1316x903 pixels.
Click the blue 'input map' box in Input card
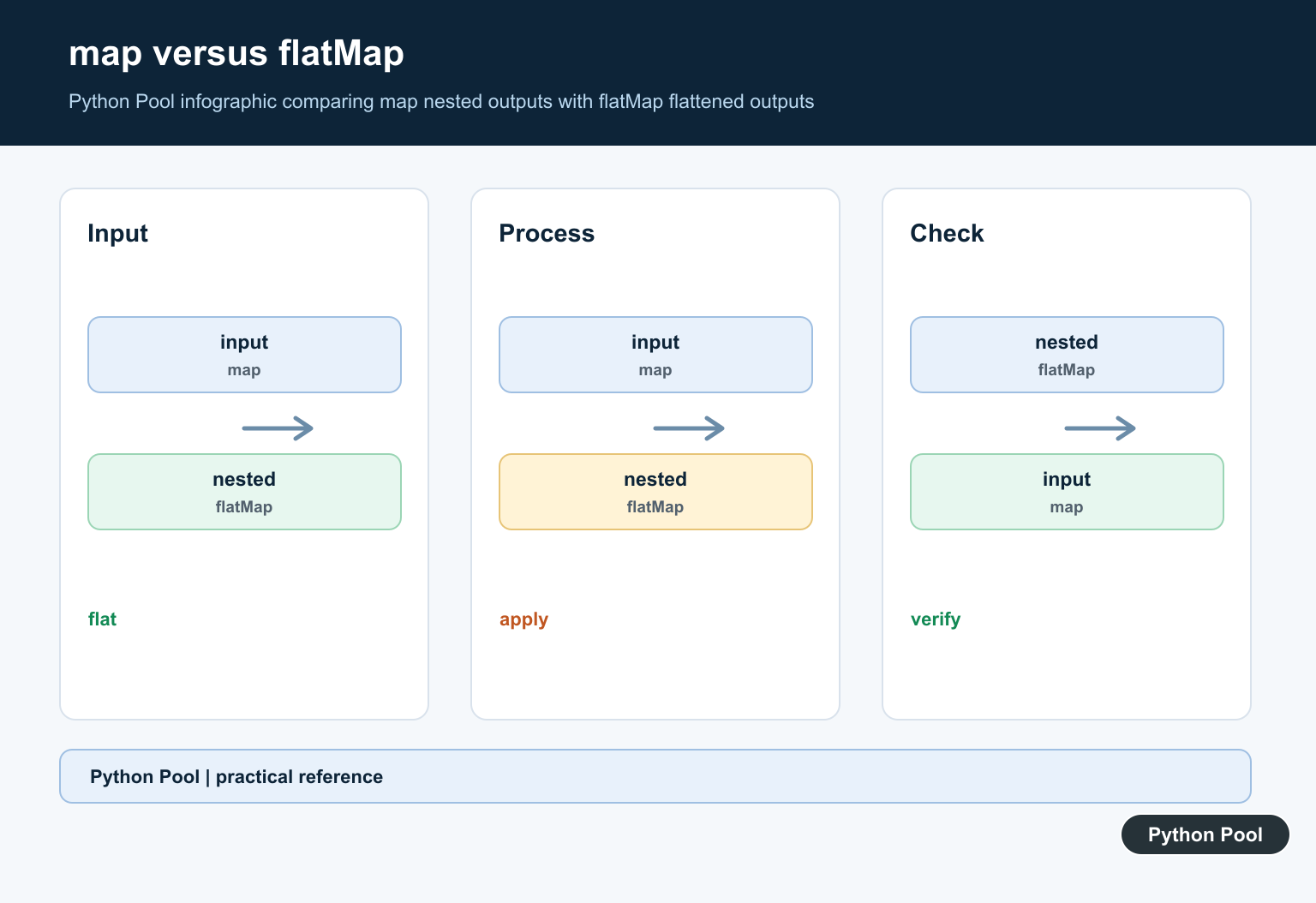(x=244, y=355)
